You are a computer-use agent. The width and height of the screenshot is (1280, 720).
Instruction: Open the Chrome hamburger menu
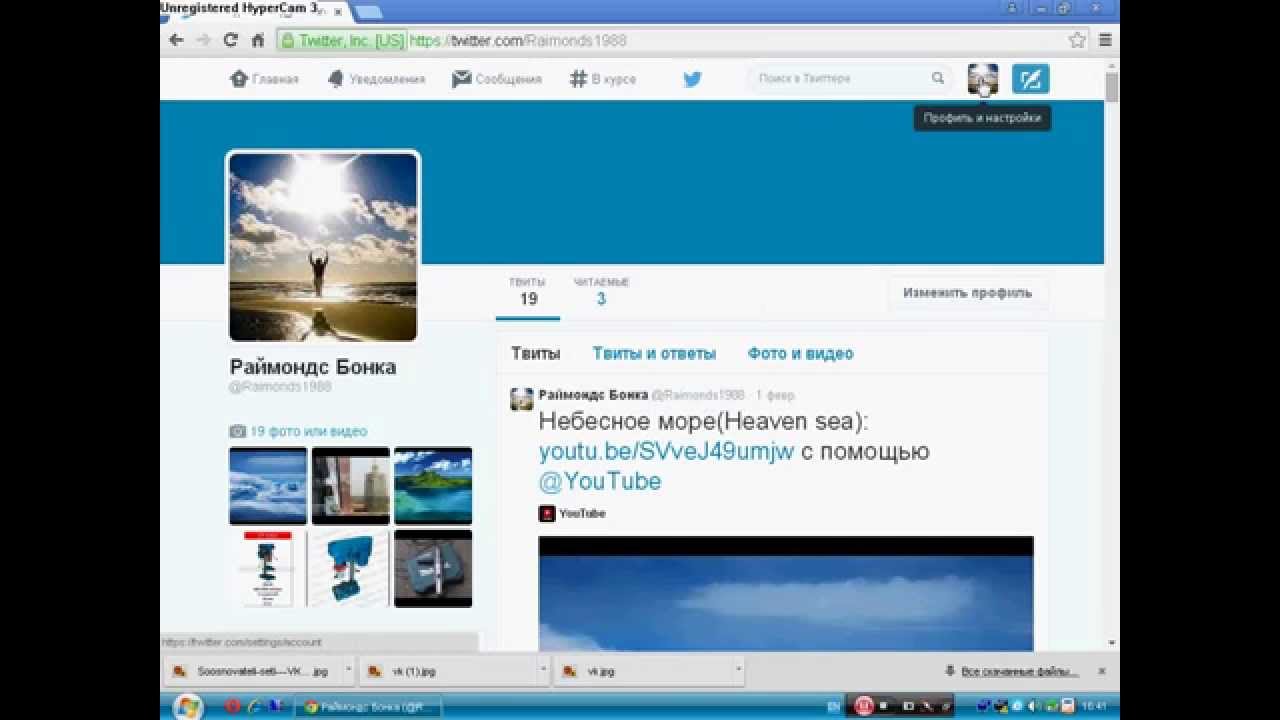[x=1105, y=40]
